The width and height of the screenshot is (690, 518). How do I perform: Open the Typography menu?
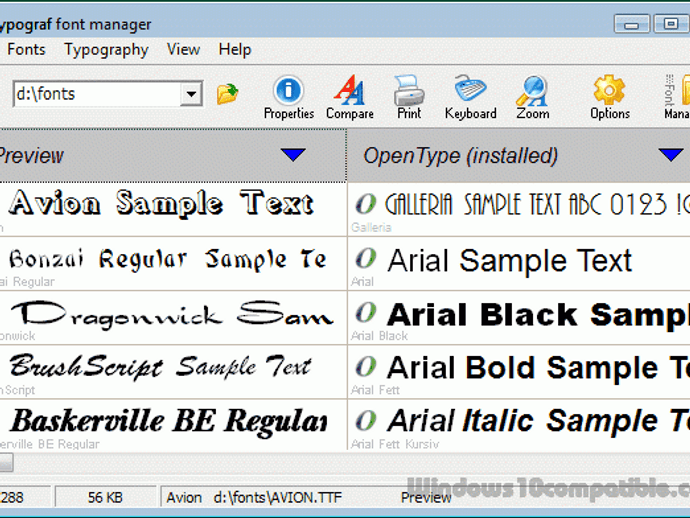point(106,50)
